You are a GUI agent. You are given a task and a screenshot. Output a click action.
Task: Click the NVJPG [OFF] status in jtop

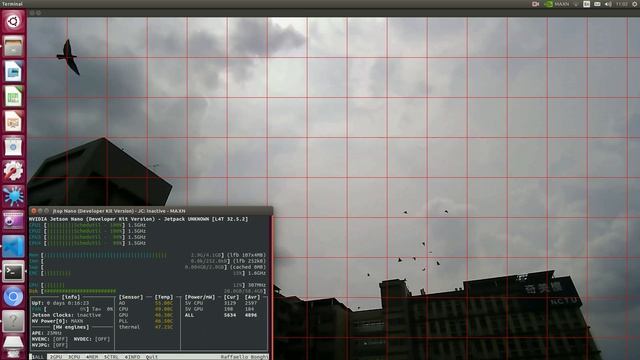tap(50, 345)
